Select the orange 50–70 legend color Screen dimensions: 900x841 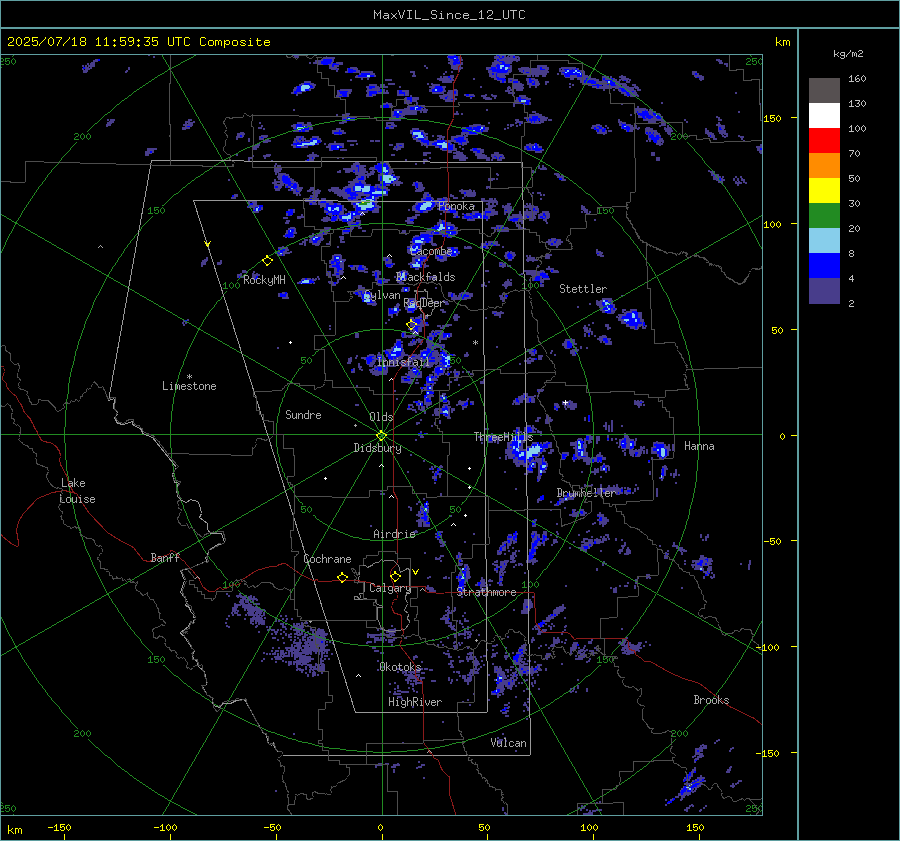point(824,165)
